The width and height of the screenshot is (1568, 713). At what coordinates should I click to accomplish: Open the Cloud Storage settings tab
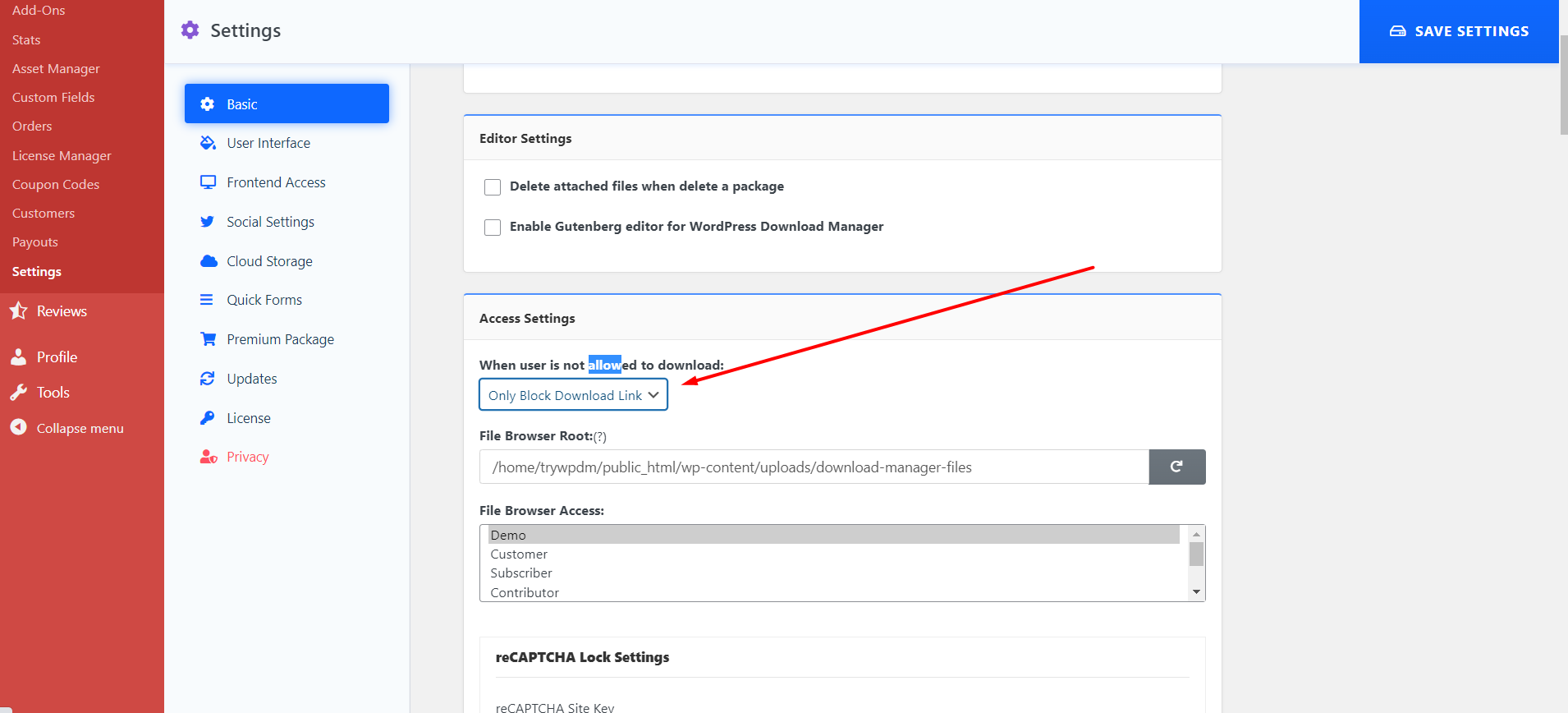click(x=287, y=261)
